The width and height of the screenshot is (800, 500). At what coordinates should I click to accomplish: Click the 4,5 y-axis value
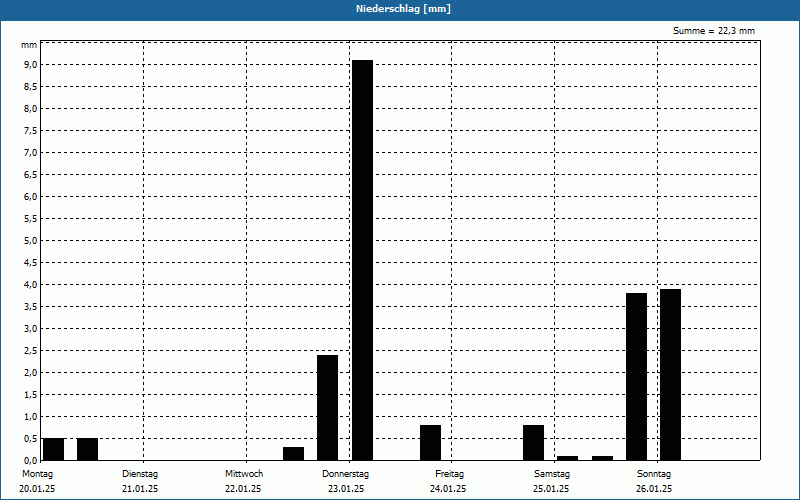(30, 263)
